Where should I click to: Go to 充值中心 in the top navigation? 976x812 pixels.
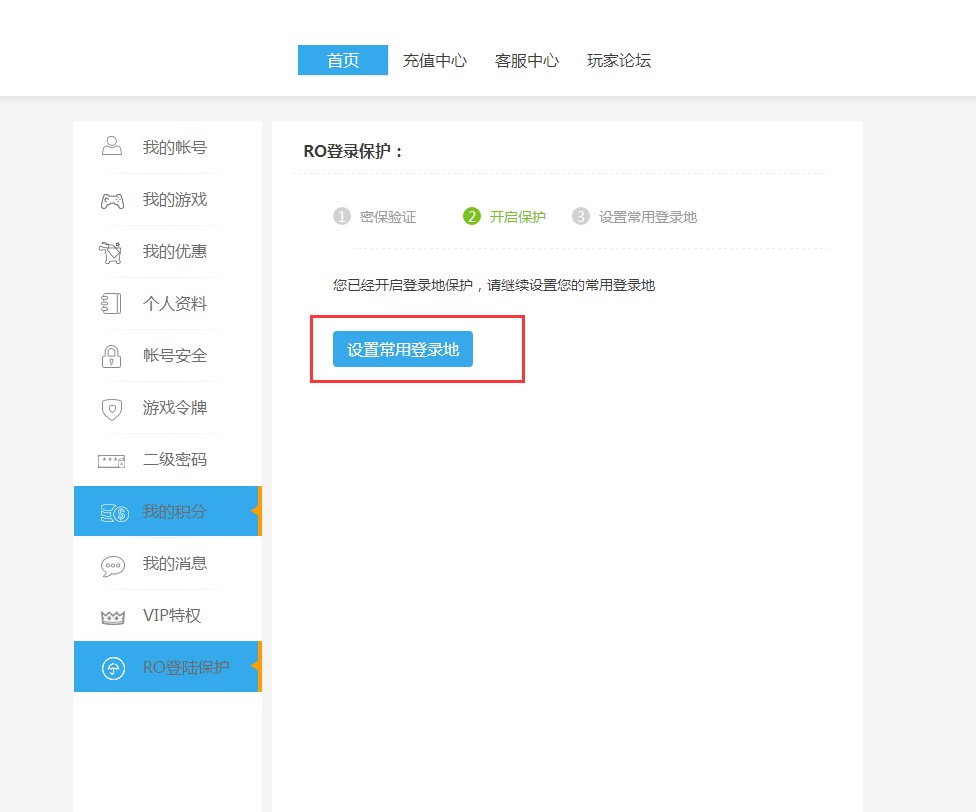(x=434, y=60)
